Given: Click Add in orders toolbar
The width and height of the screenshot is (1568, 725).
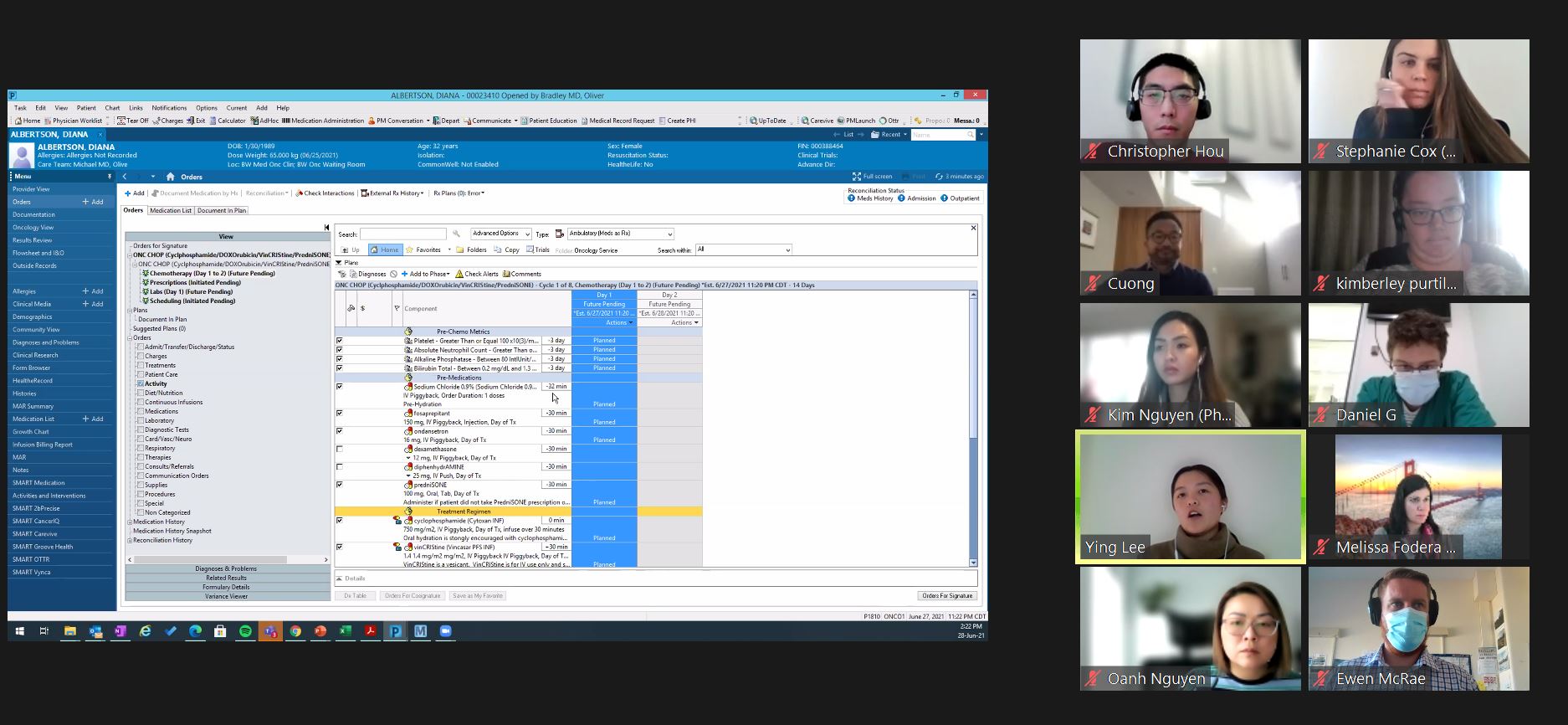Looking at the screenshot, I should point(135,193).
